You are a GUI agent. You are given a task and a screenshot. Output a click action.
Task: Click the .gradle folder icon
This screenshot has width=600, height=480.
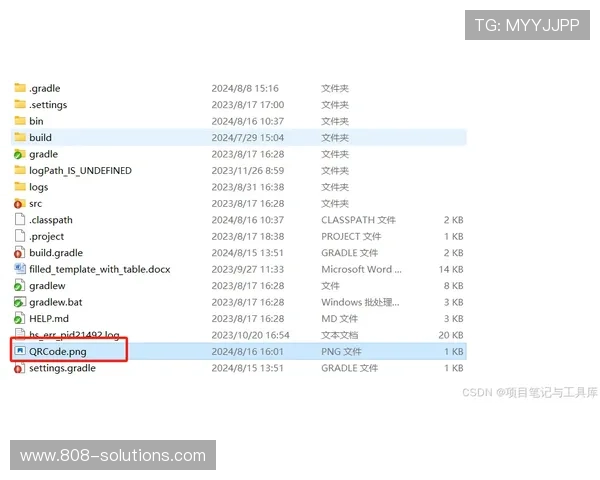[x=20, y=88]
